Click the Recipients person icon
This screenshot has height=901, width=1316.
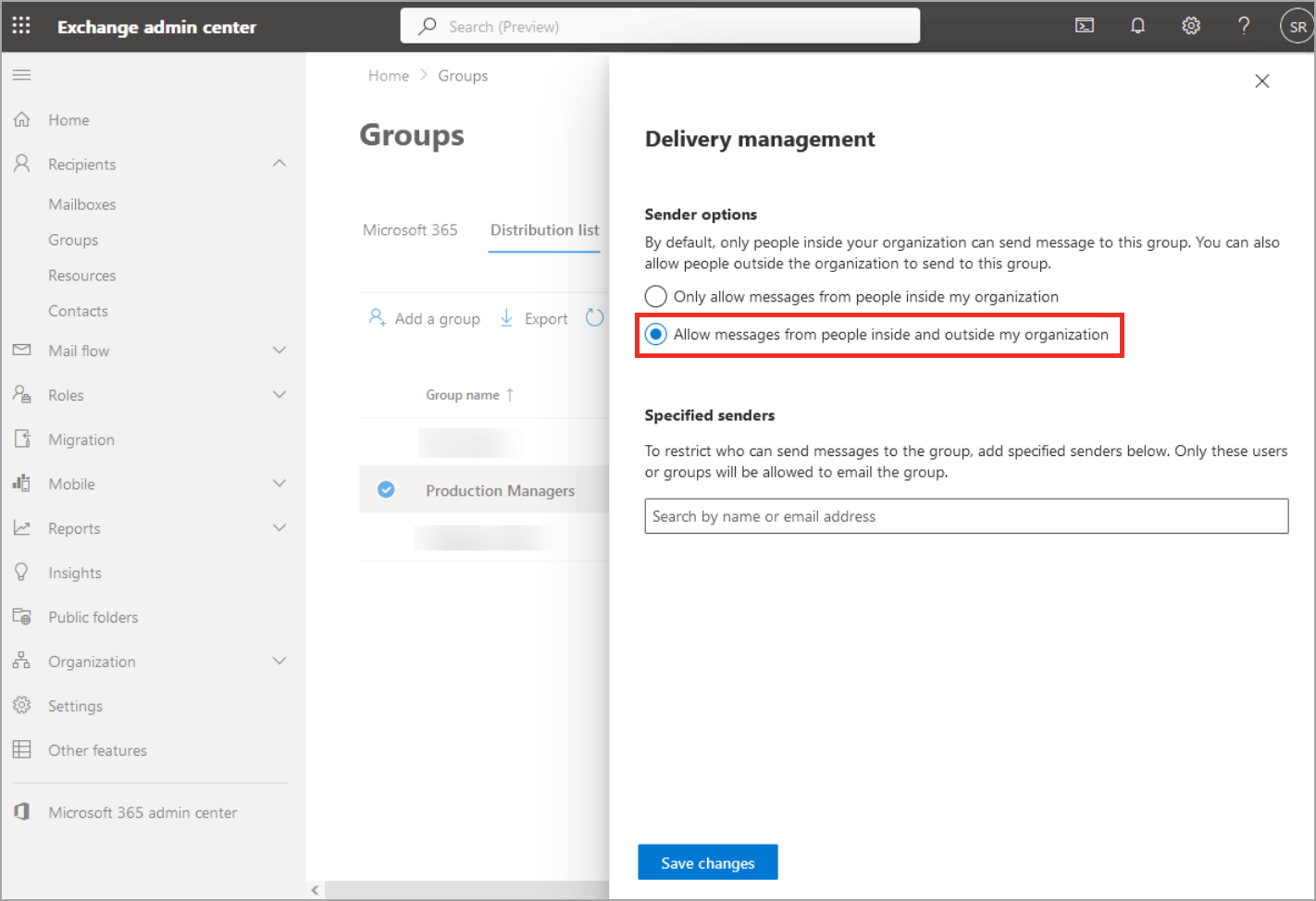click(x=22, y=164)
